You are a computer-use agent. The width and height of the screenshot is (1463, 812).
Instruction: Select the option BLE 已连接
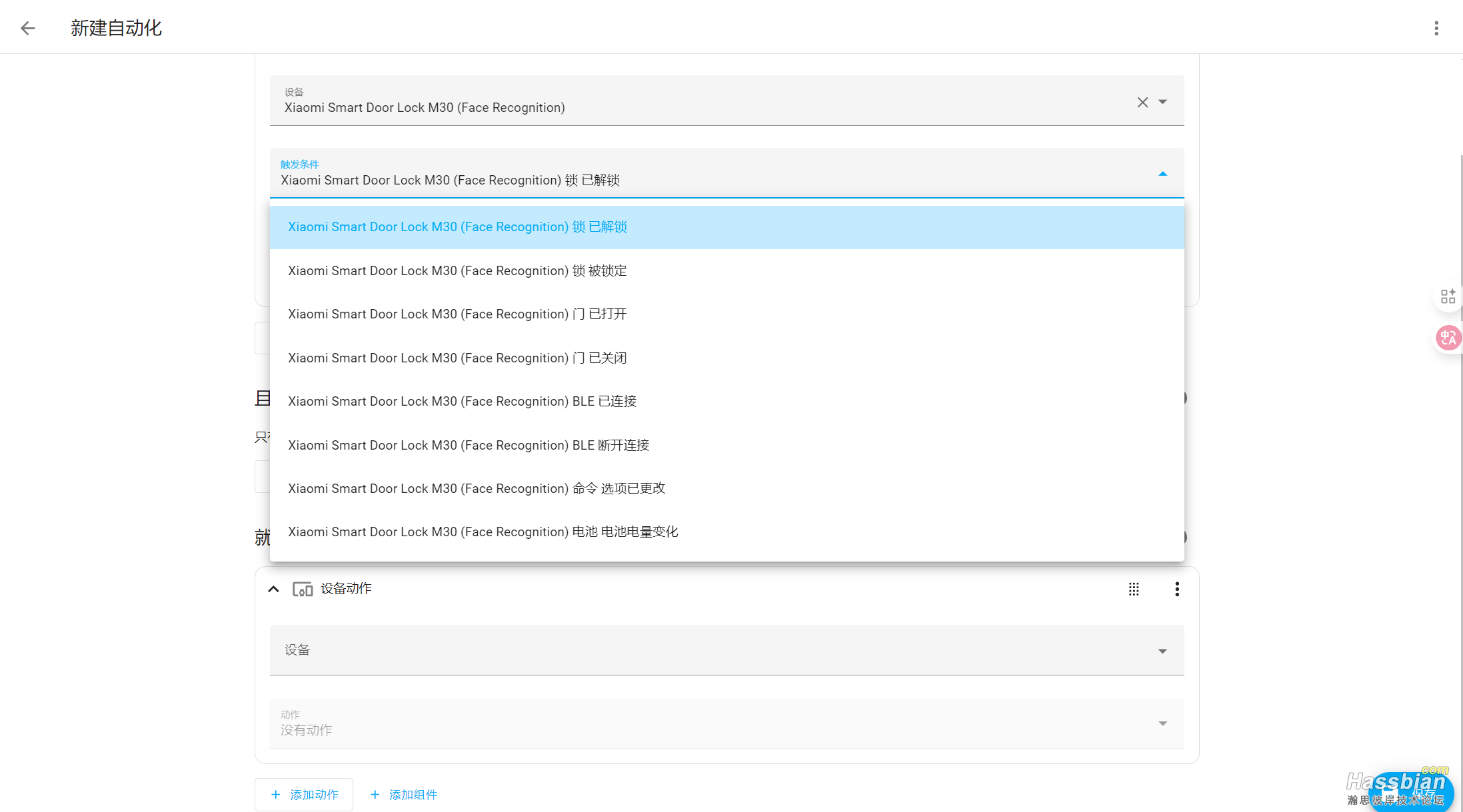(x=727, y=401)
